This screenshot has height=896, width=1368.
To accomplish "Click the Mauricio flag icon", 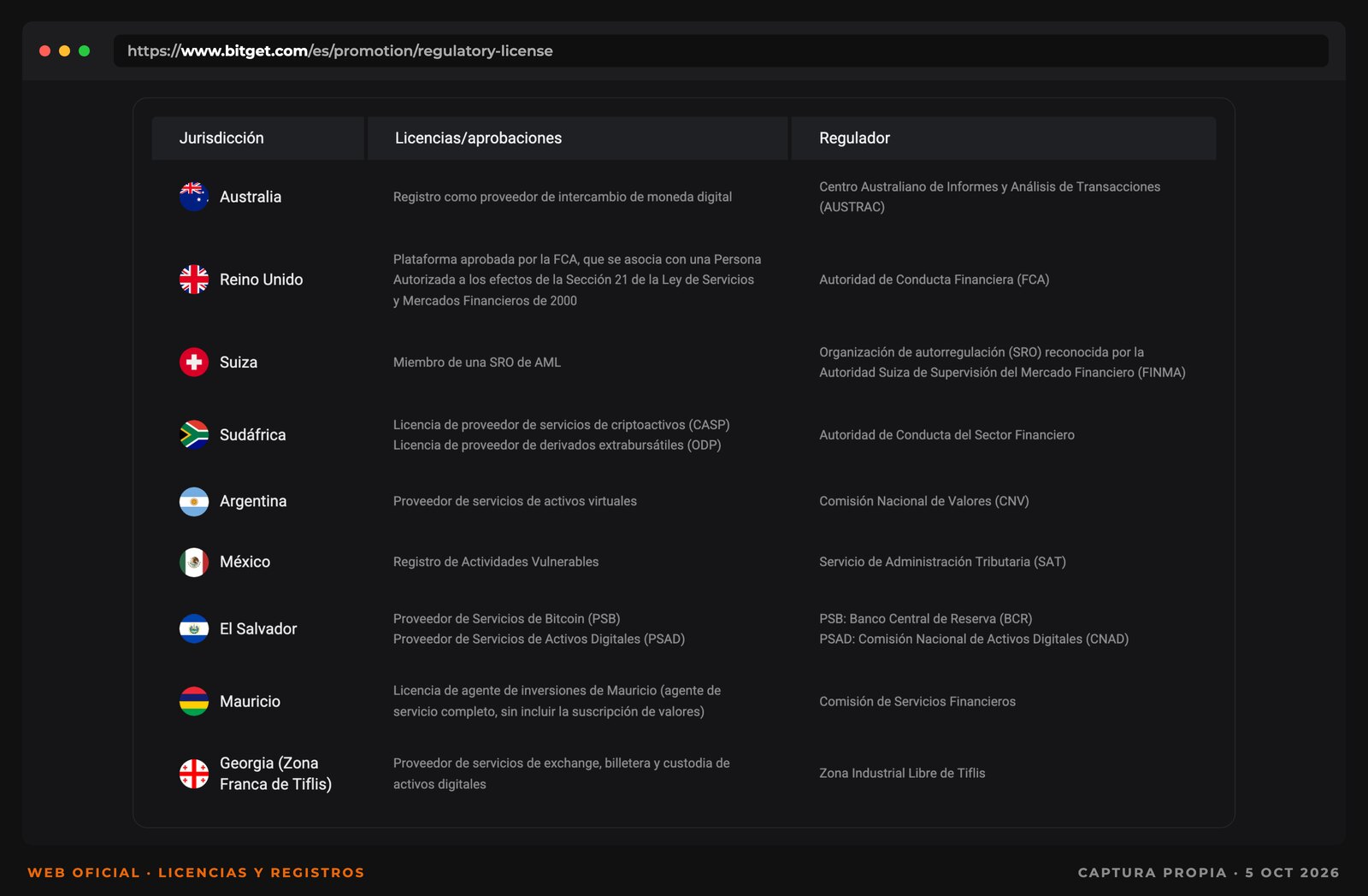I will pyautogui.click(x=194, y=701).
